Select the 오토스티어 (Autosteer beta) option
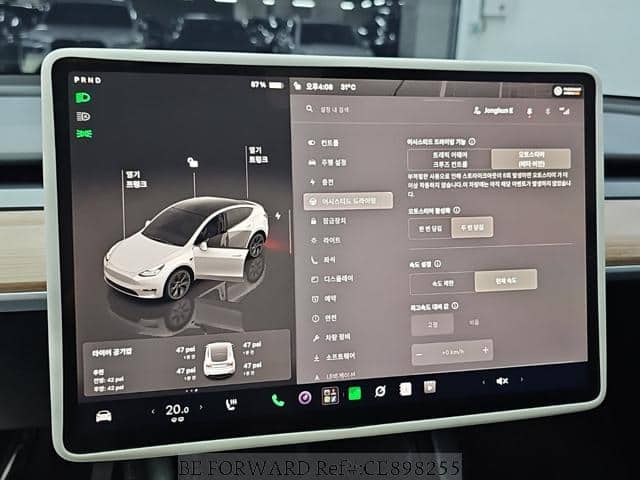The width and height of the screenshot is (640, 480). point(531,159)
